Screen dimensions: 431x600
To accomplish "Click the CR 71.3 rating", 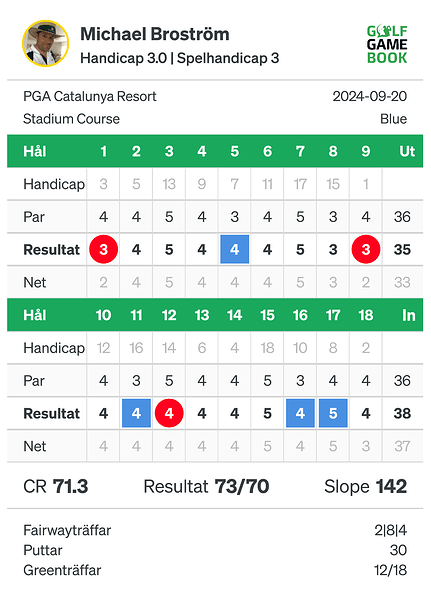I will point(56,487).
